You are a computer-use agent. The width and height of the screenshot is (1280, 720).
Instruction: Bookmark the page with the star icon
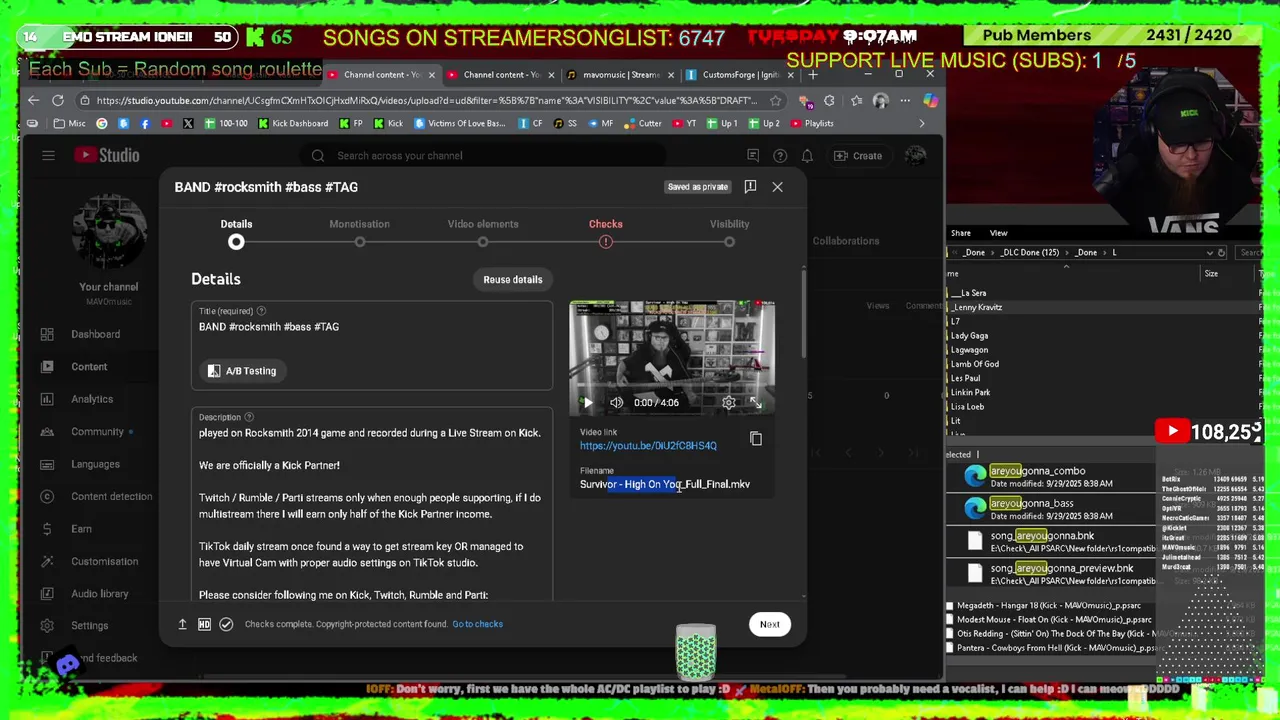(776, 100)
